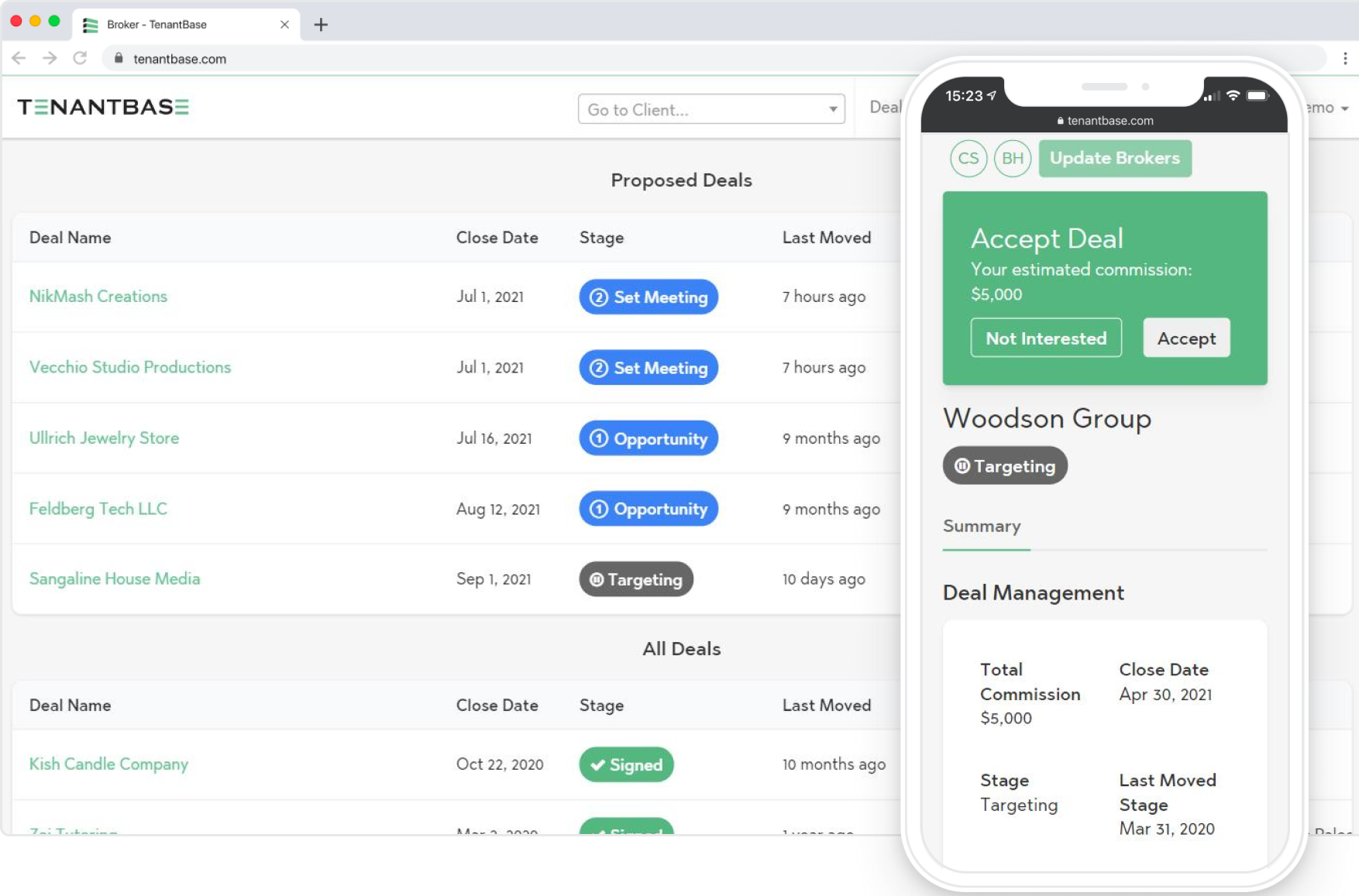Accept the deal on phone card
1359x896 pixels.
1186,338
